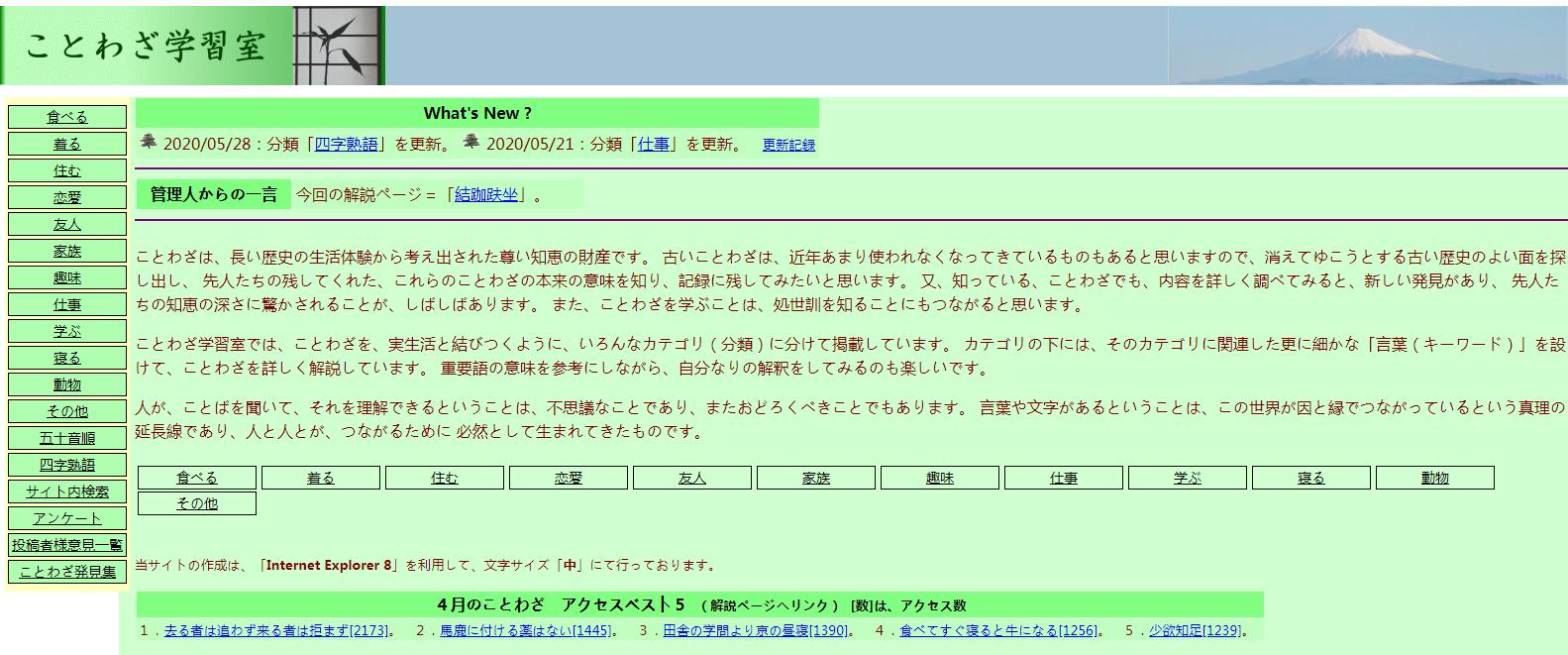Screen dimensions: 1568x655
Task: Click 動物 button in the bottom category row
Action: [x=1435, y=478]
